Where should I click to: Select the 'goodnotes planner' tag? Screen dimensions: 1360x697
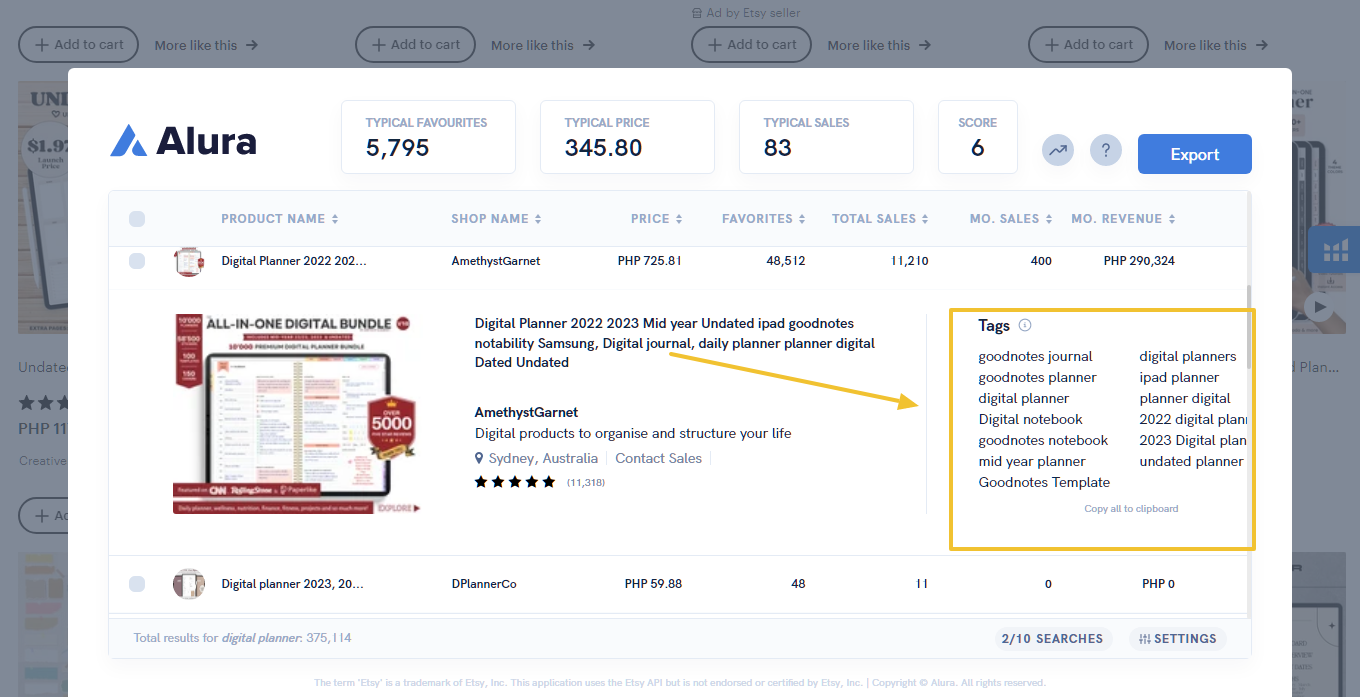tap(1037, 377)
